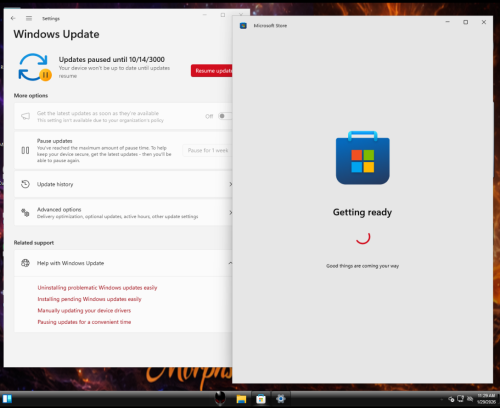The width and height of the screenshot is (500, 408).
Task: Click the tray icon beside the clock
Action: (x=470, y=399)
